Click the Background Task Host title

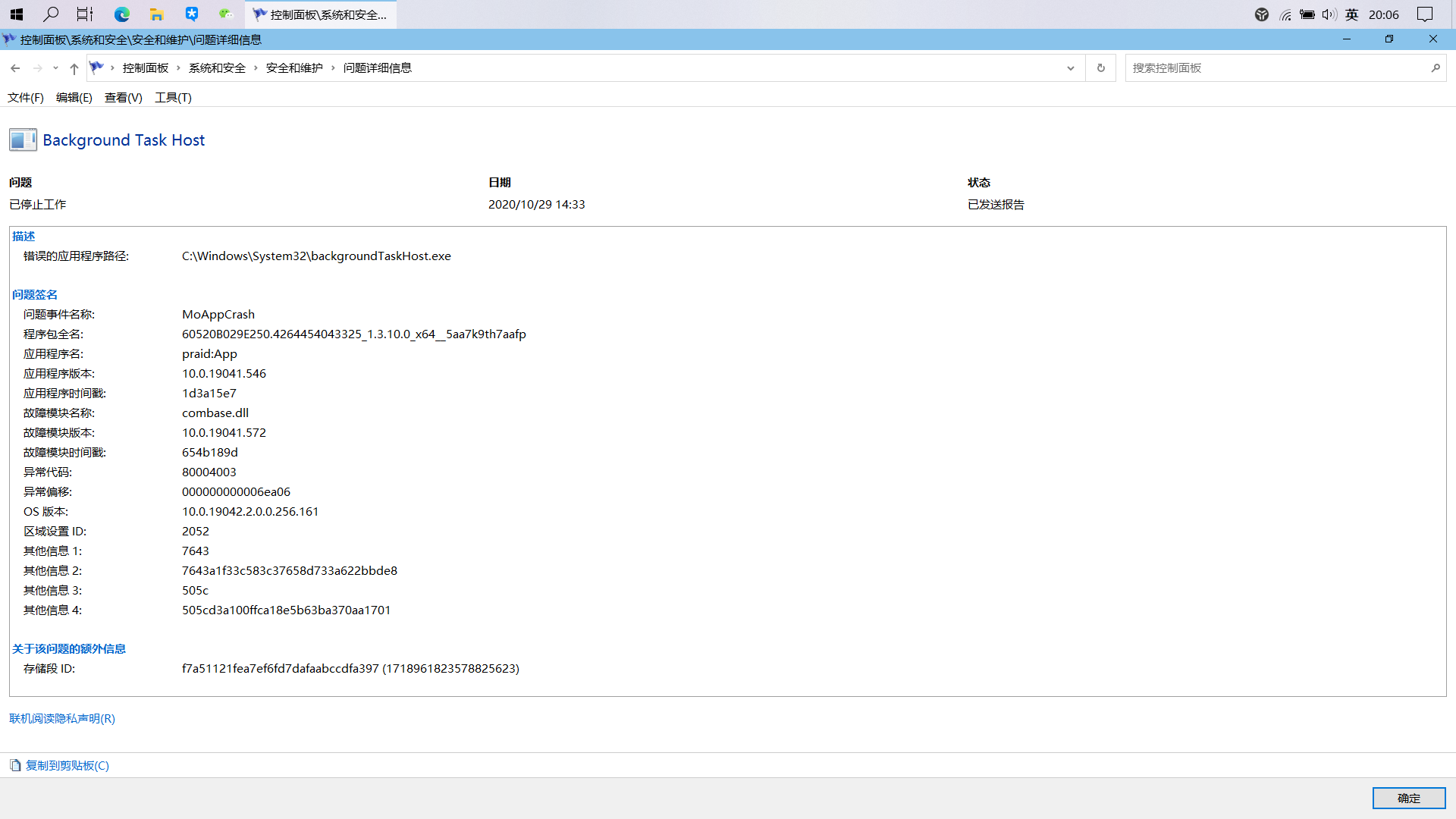[124, 140]
